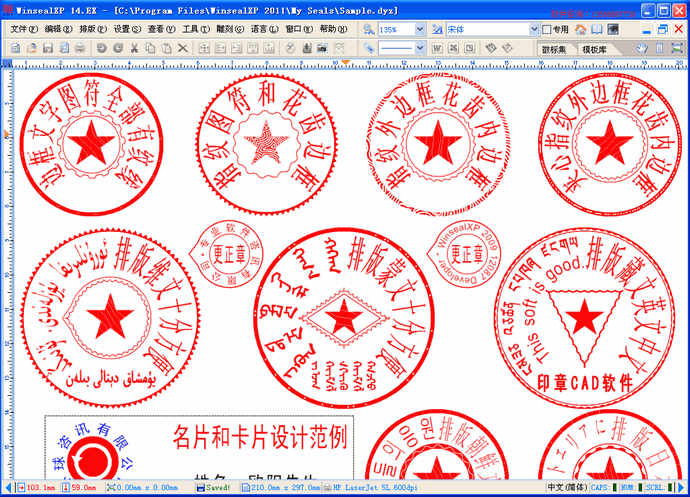Open the 排版(P) menu

[92, 29]
